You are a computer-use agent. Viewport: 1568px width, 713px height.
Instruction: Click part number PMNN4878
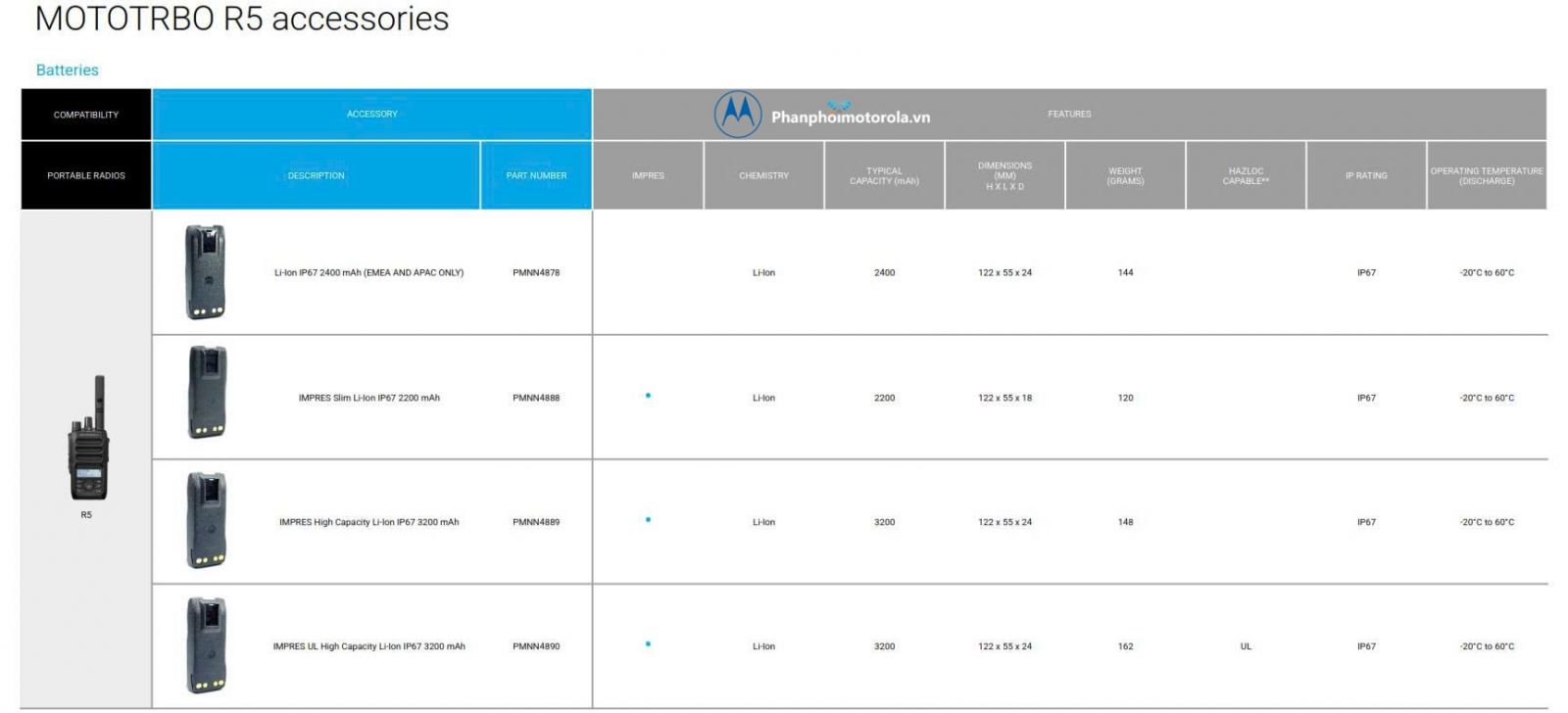point(536,273)
